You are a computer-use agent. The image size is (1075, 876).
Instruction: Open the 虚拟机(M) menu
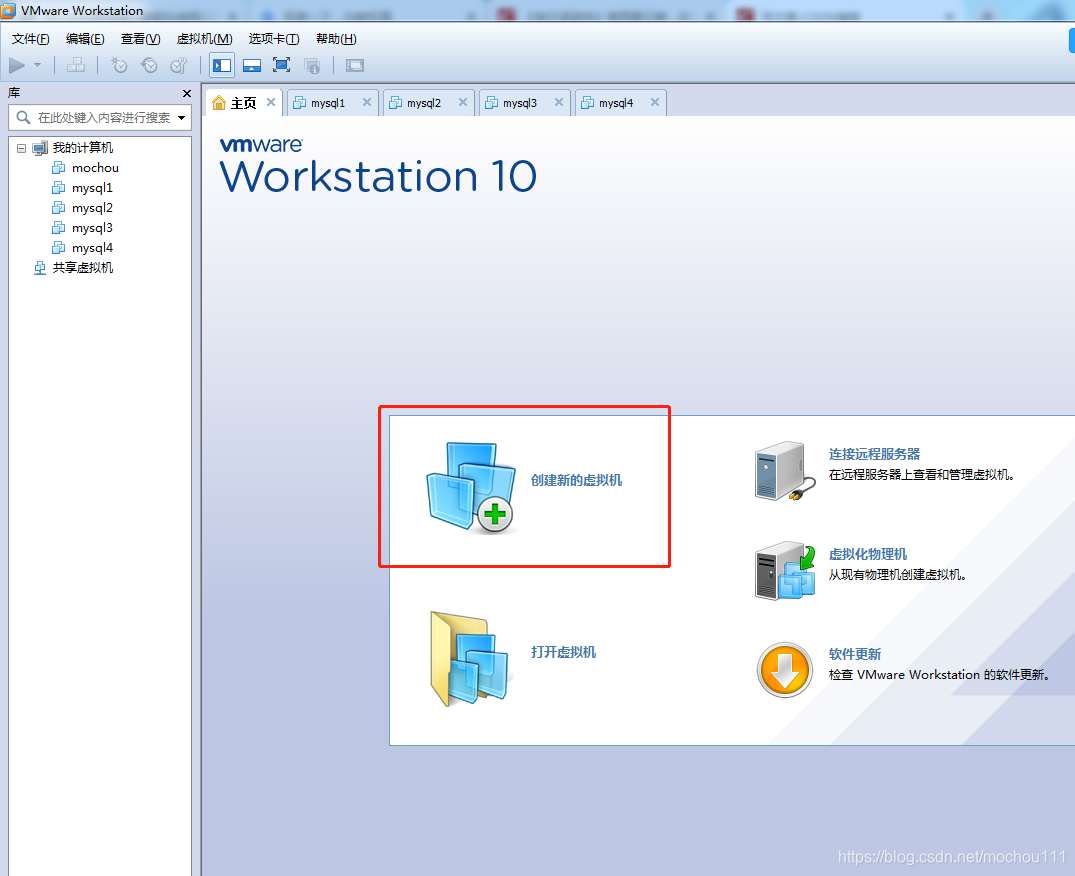pos(204,39)
